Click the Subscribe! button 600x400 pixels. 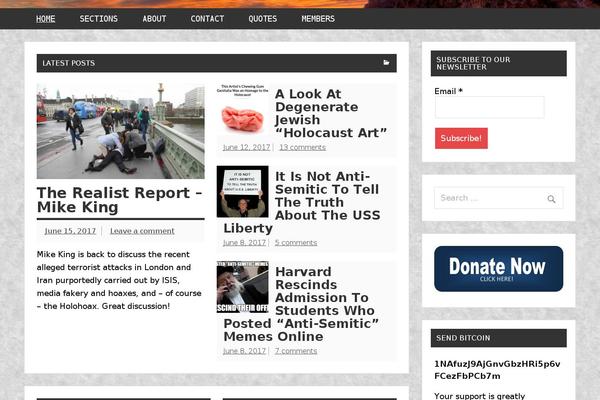461,138
